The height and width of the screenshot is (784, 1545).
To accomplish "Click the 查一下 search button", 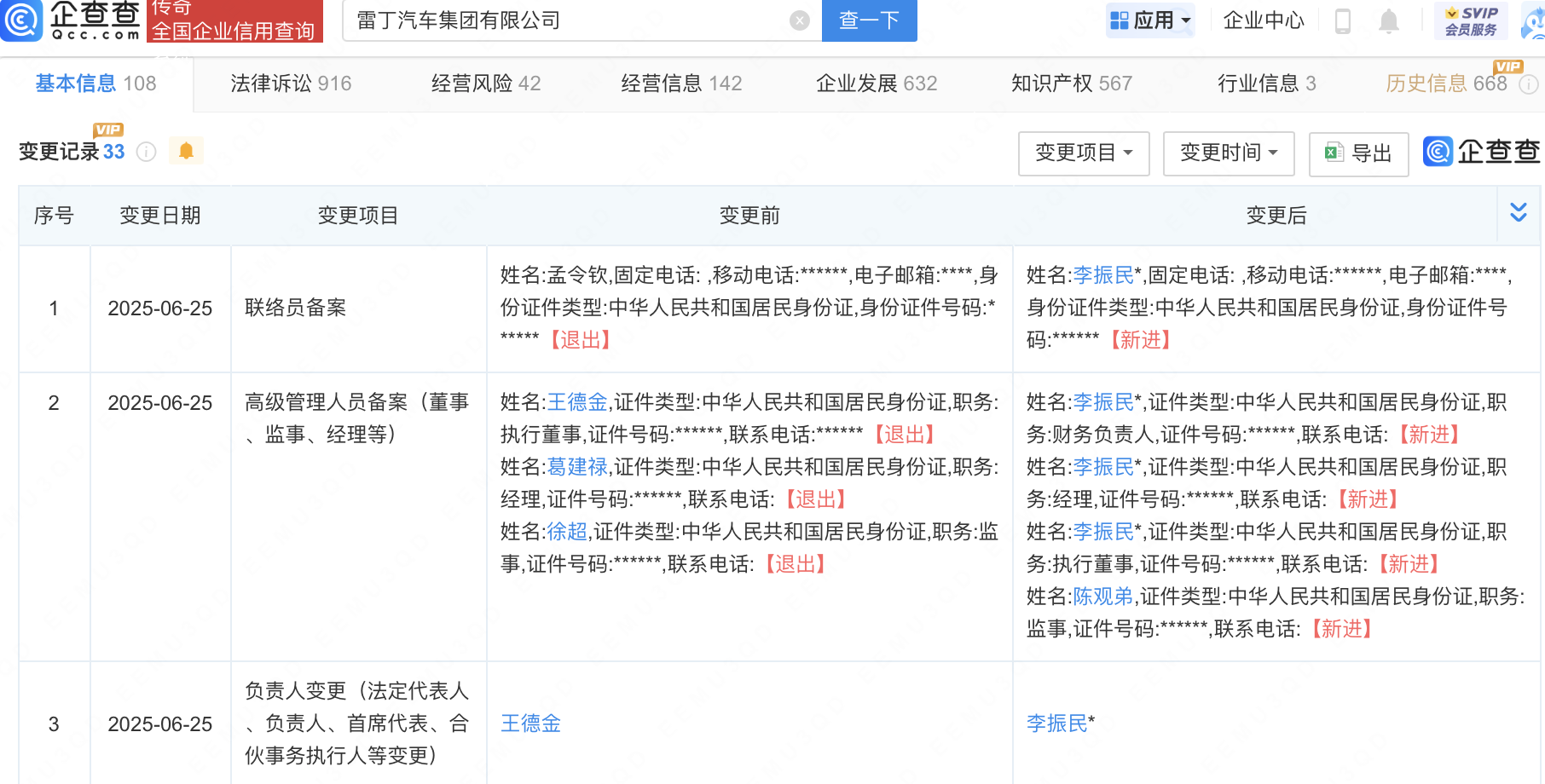I will tap(869, 20).
